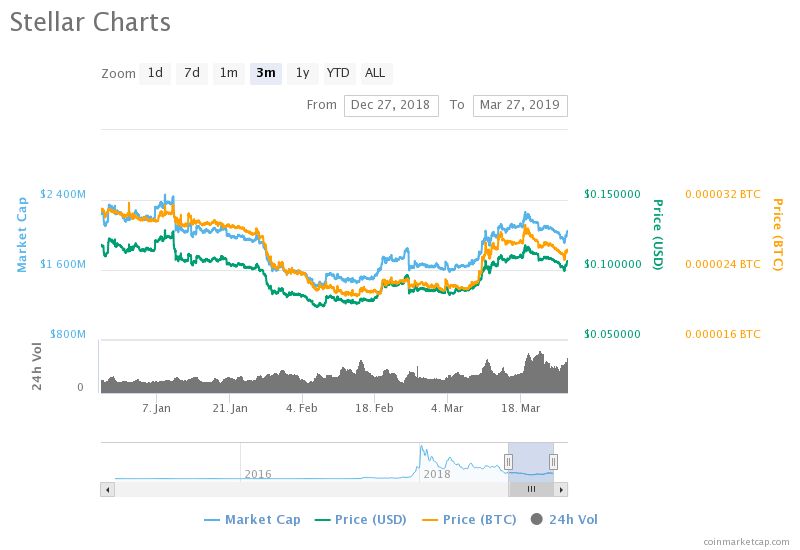
Task: Select the 1d zoom range
Action: (155, 73)
